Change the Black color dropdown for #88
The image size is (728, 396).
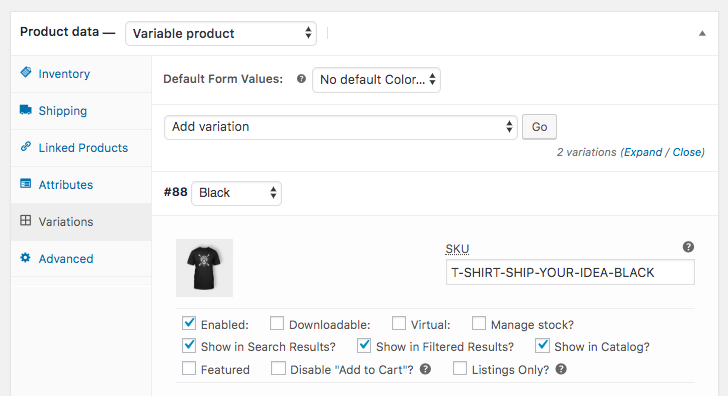[x=236, y=193]
